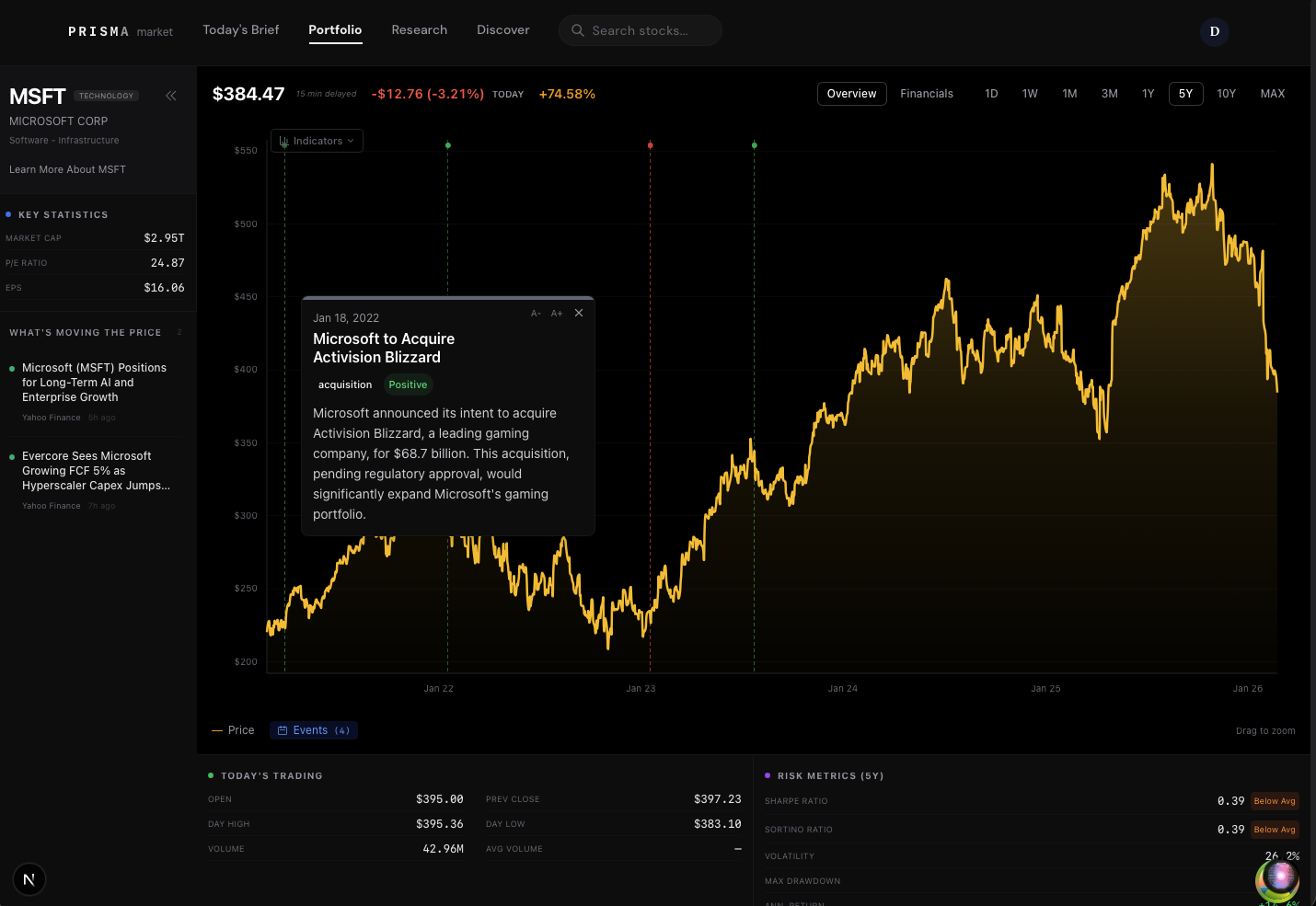This screenshot has width=1316, height=906.
Task: Select the MAX time range
Action: (x=1272, y=93)
